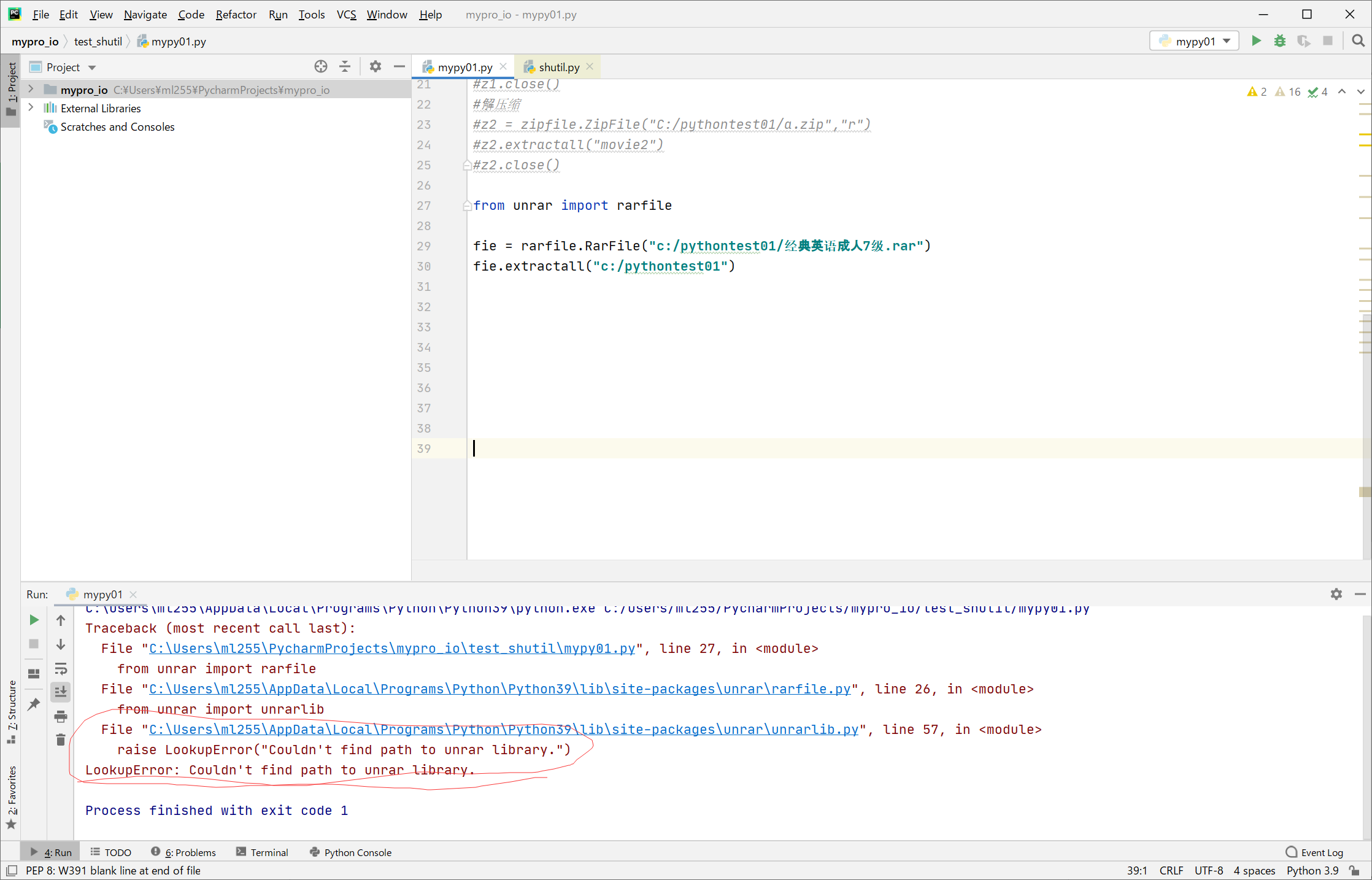Toggle the Favorites side panel
This screenshot has width=1372, height=880.
[11, 797]
